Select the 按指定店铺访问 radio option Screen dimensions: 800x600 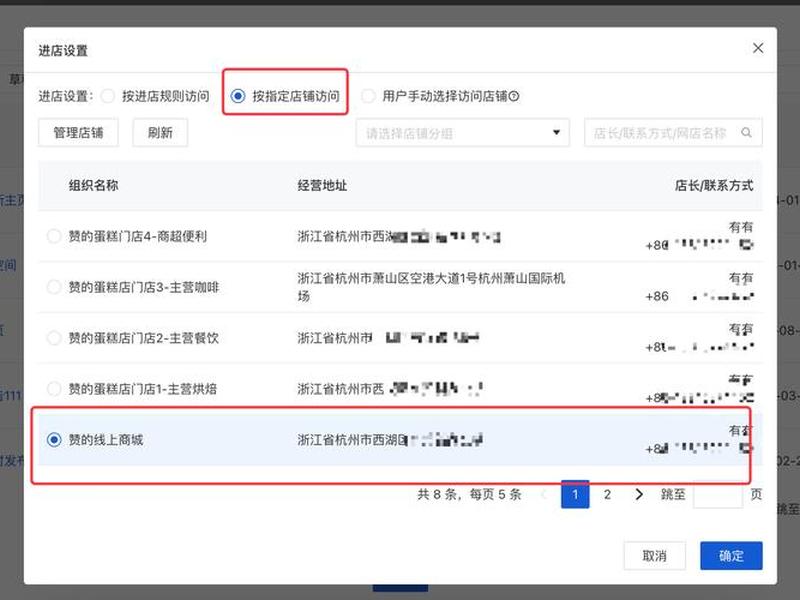pyautogui.click(x=238, y=96)
